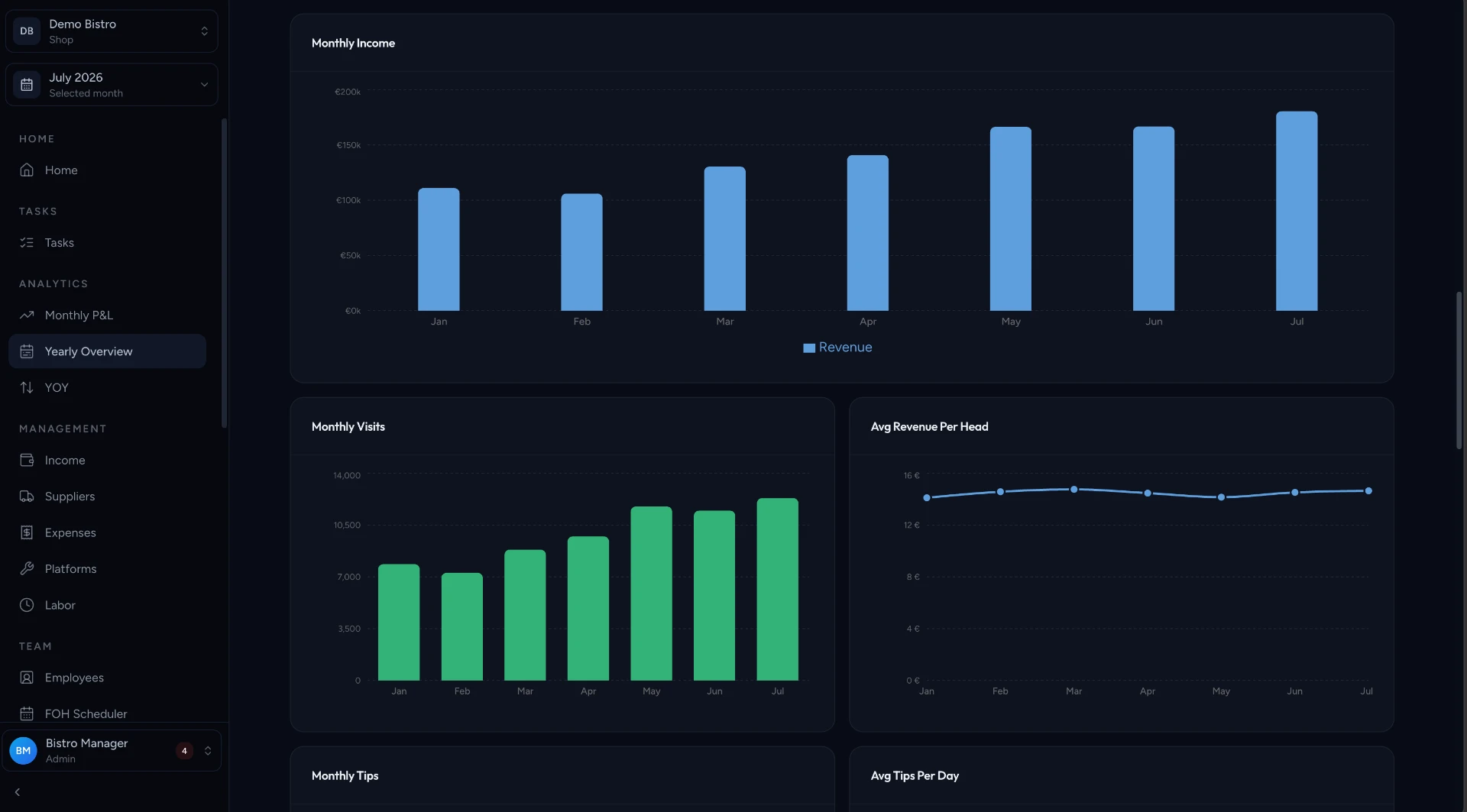
Task: Open FOH Scheduler
Action: tap(107, 713)
